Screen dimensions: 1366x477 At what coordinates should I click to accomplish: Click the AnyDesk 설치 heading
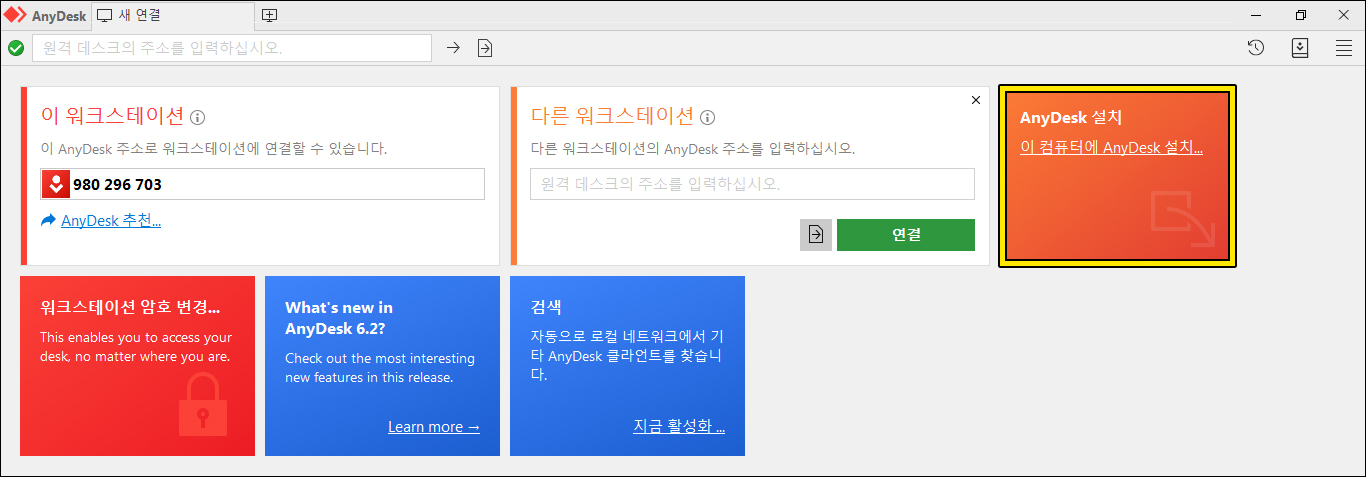(1071, 117)
